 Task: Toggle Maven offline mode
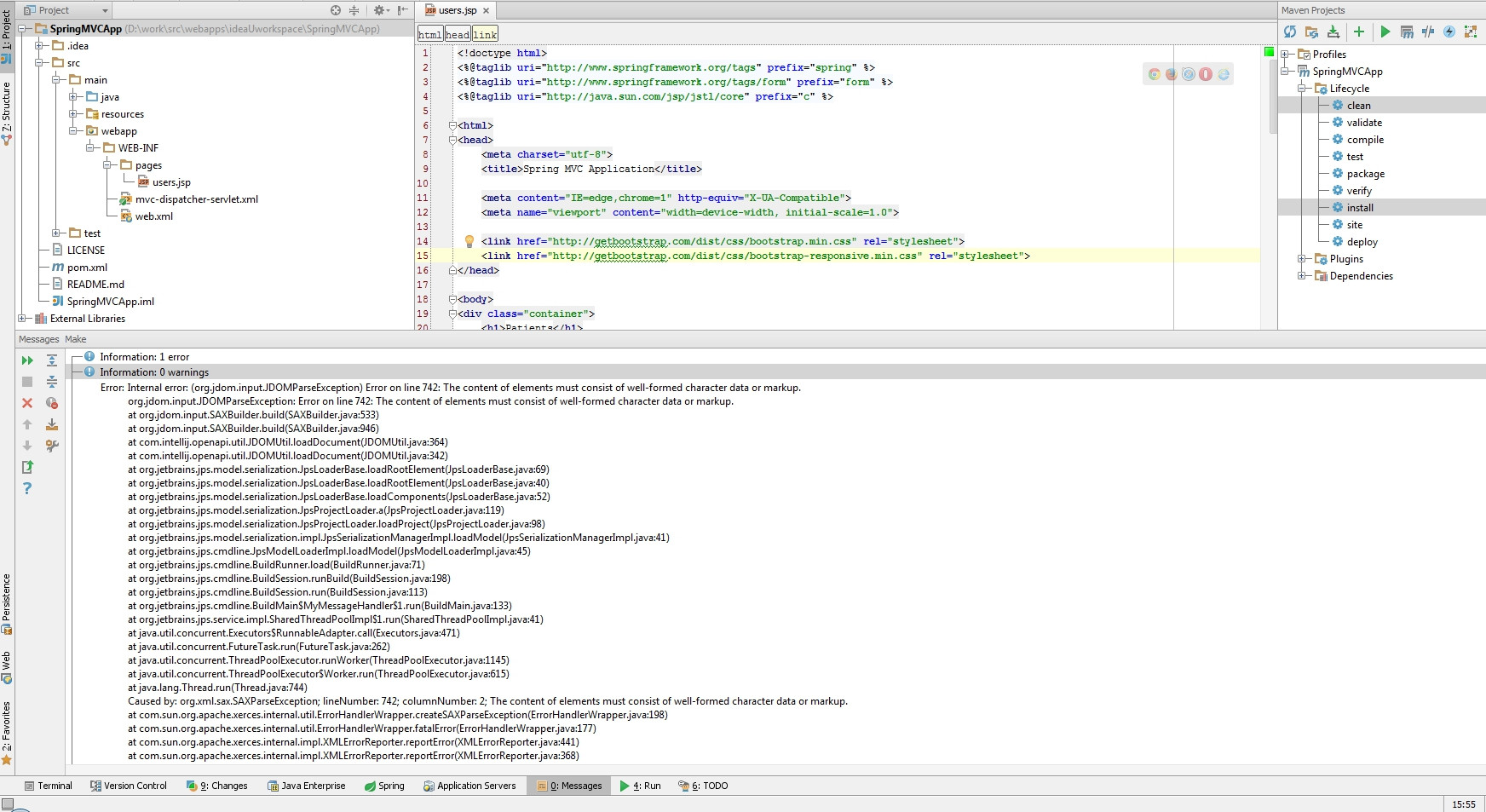click(1428, 32)
